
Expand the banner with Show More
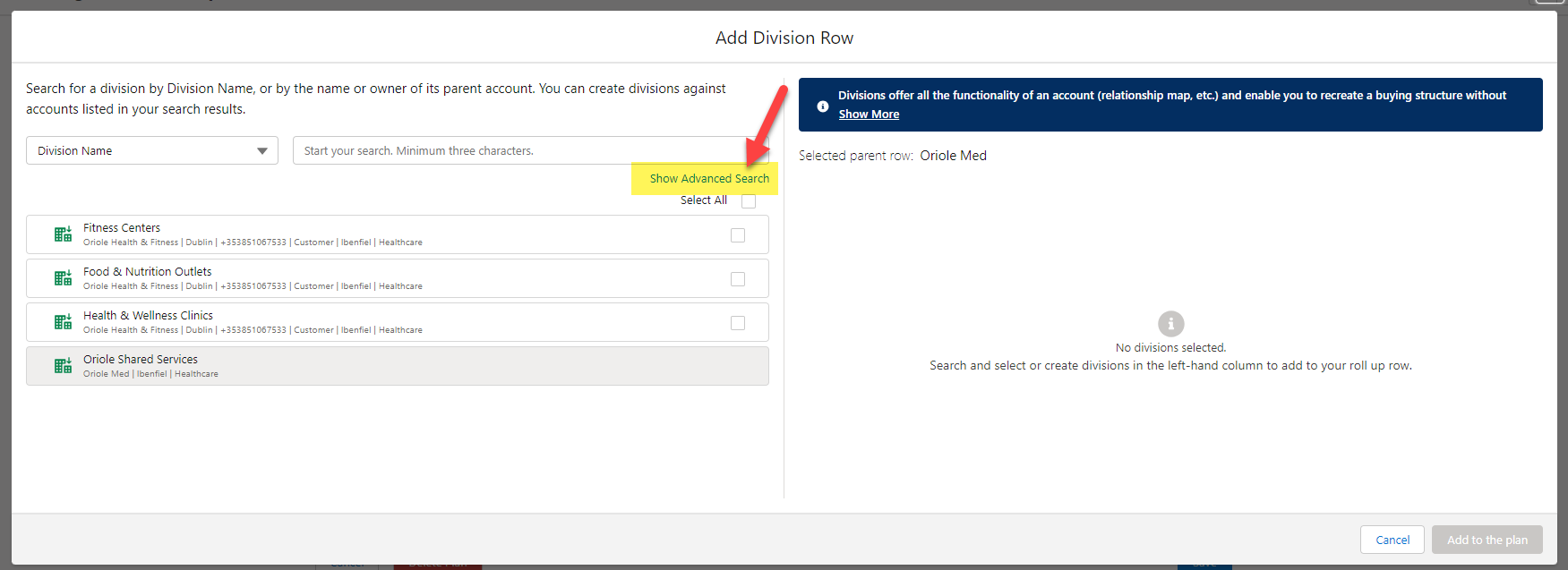[x=869, y=115]
